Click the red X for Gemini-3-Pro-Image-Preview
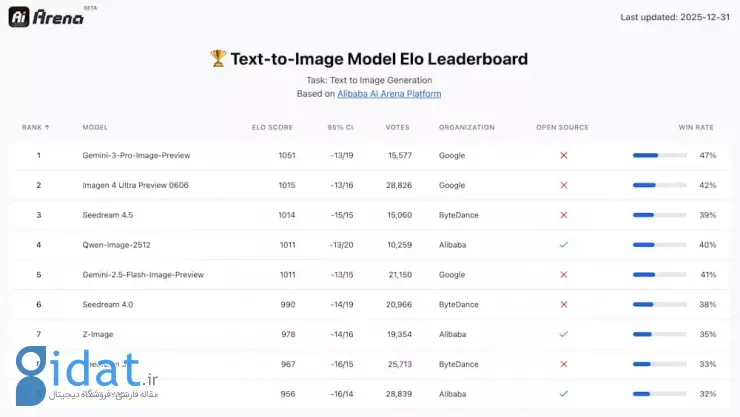Viewport: 740px width, 417px height. (563, 155)
